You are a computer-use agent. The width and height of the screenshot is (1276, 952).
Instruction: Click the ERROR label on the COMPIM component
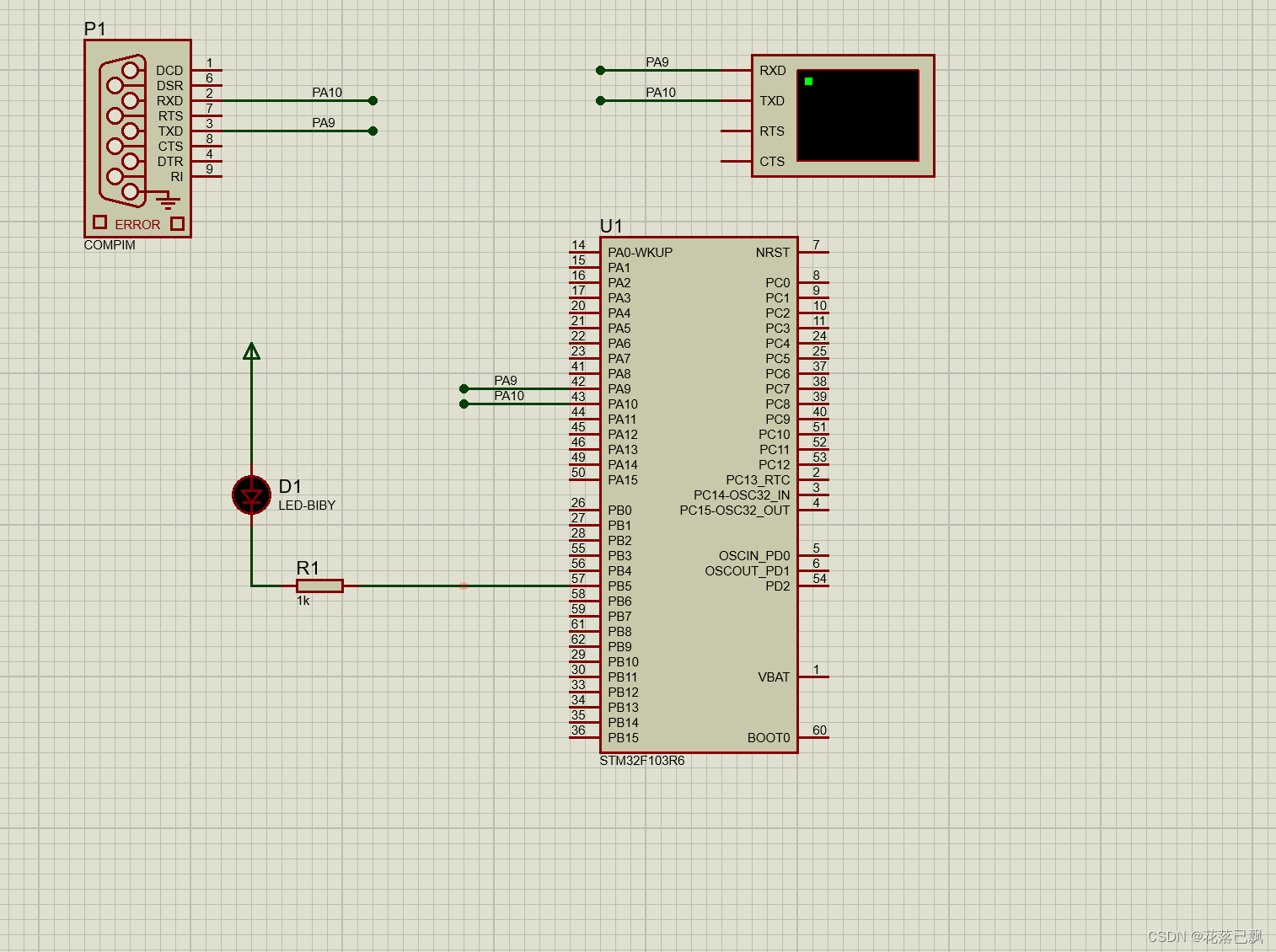click(137, 224)
